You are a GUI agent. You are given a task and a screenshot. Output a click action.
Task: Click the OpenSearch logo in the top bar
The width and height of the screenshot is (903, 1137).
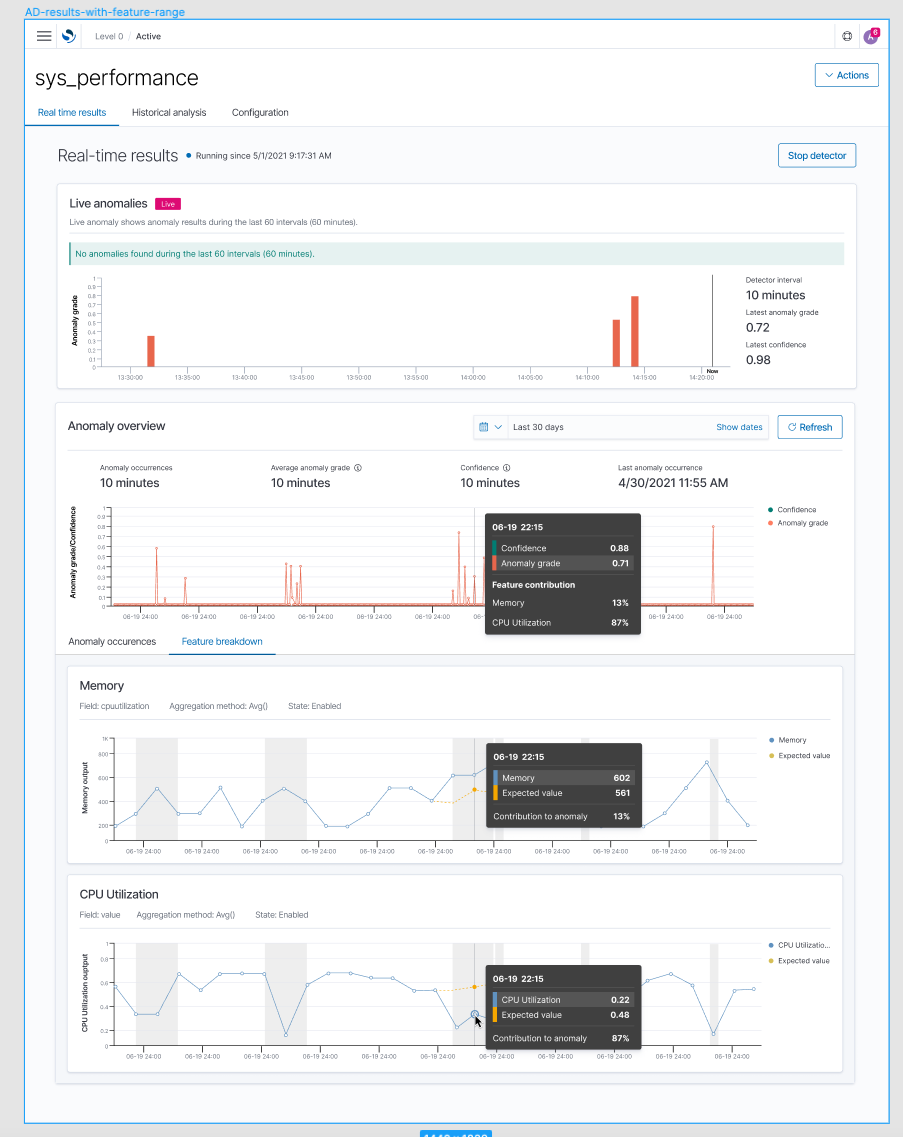tap(68, 36)
